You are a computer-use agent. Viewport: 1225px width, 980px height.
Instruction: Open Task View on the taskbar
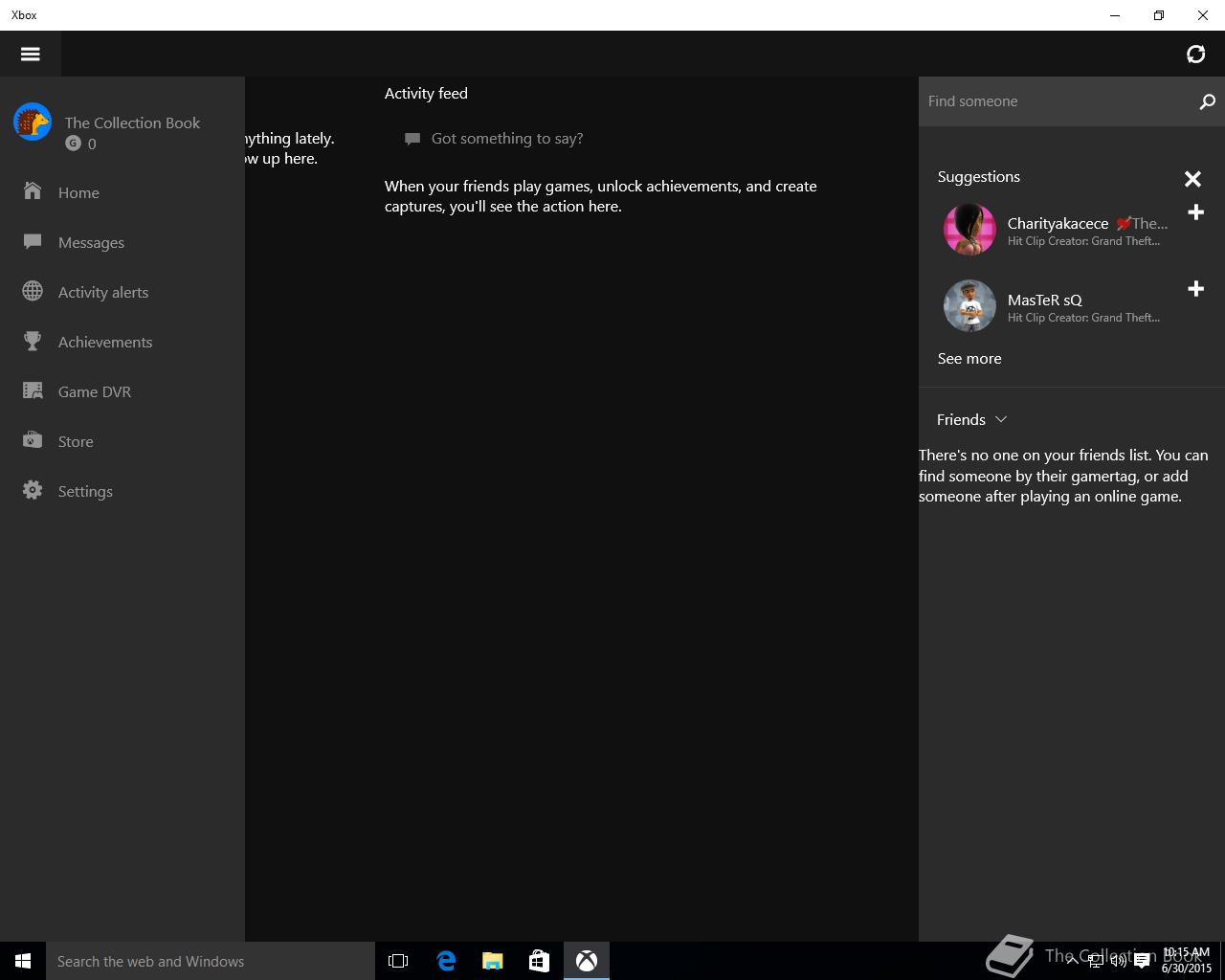tap(398, 961)
